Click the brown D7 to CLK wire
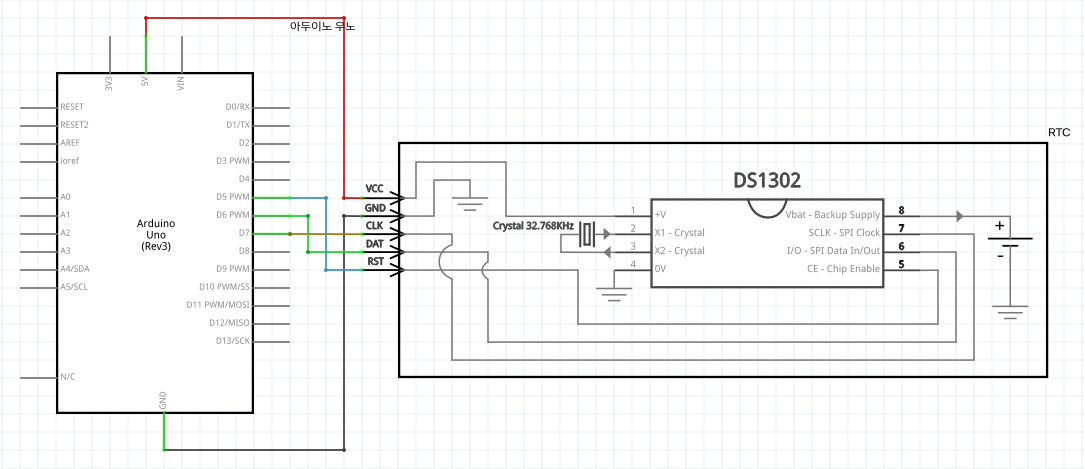The width and height of the screenshot is (1085, 469). (326, 234)
